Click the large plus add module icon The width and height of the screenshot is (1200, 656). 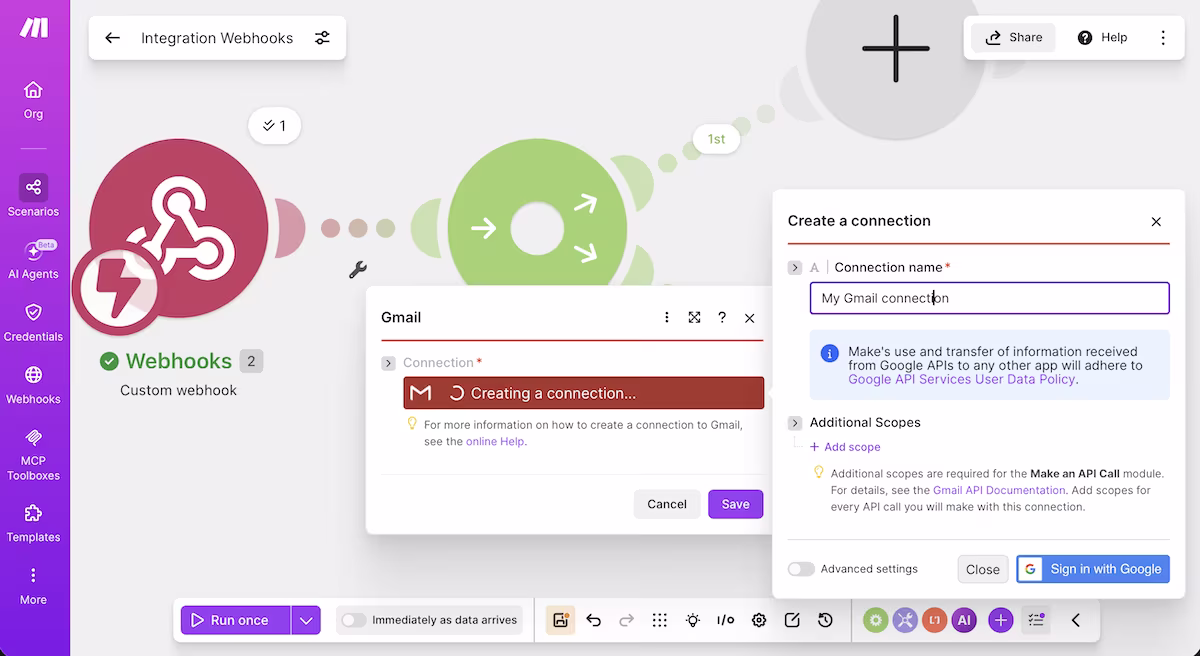(896, 48)
